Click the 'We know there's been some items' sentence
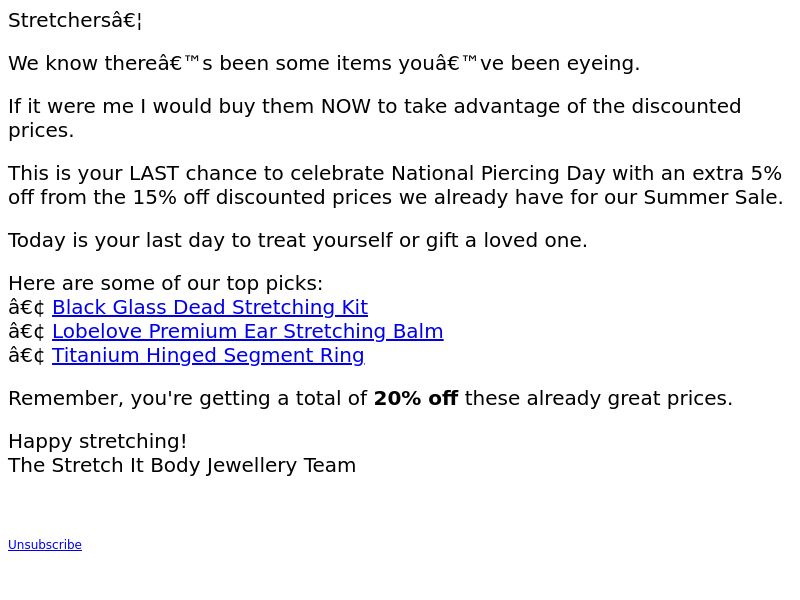The image size is (800, 600). coord(324,64)
